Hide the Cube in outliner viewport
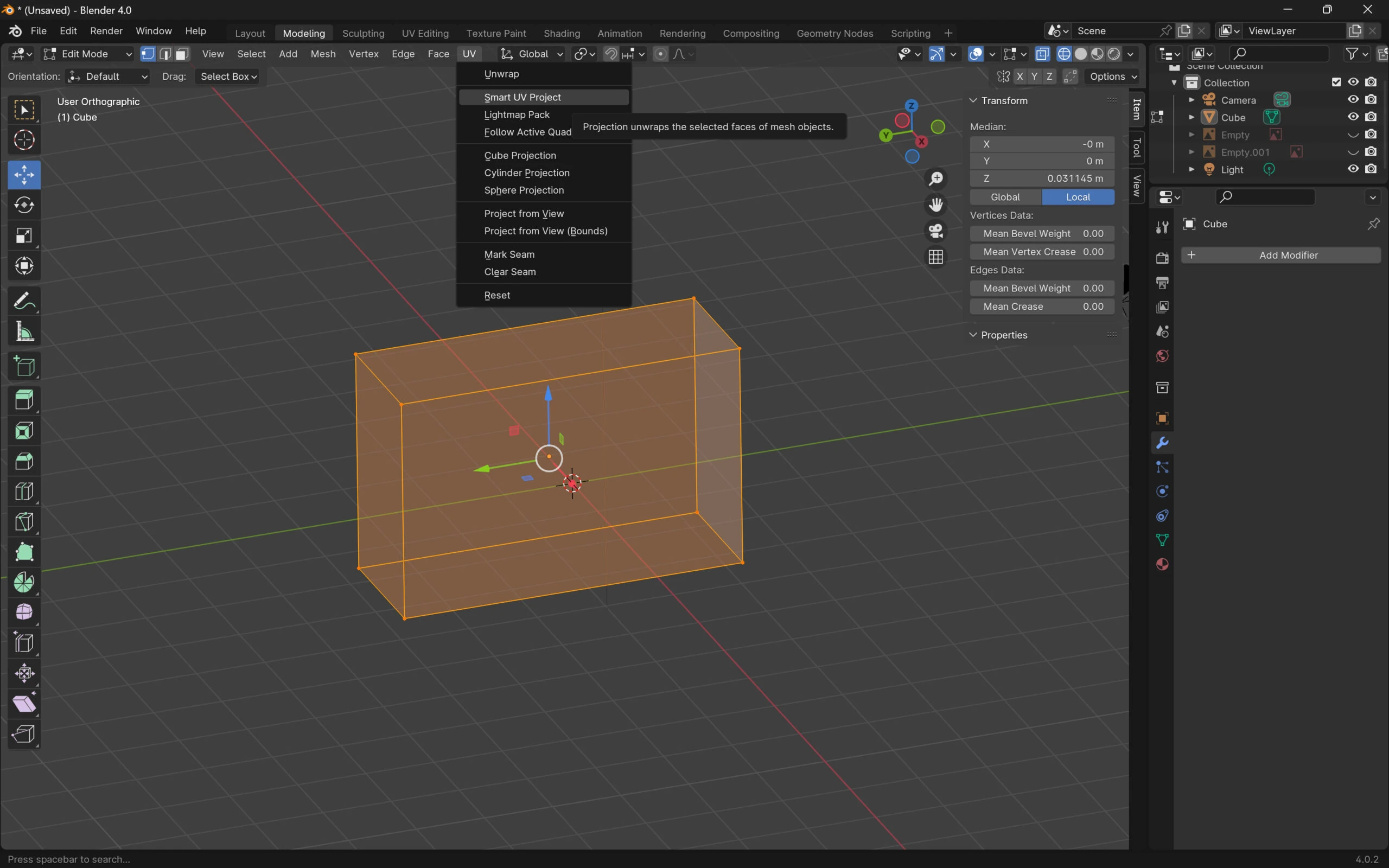This screenshot has width=1389, height=868. click(x=1353, y=117)
